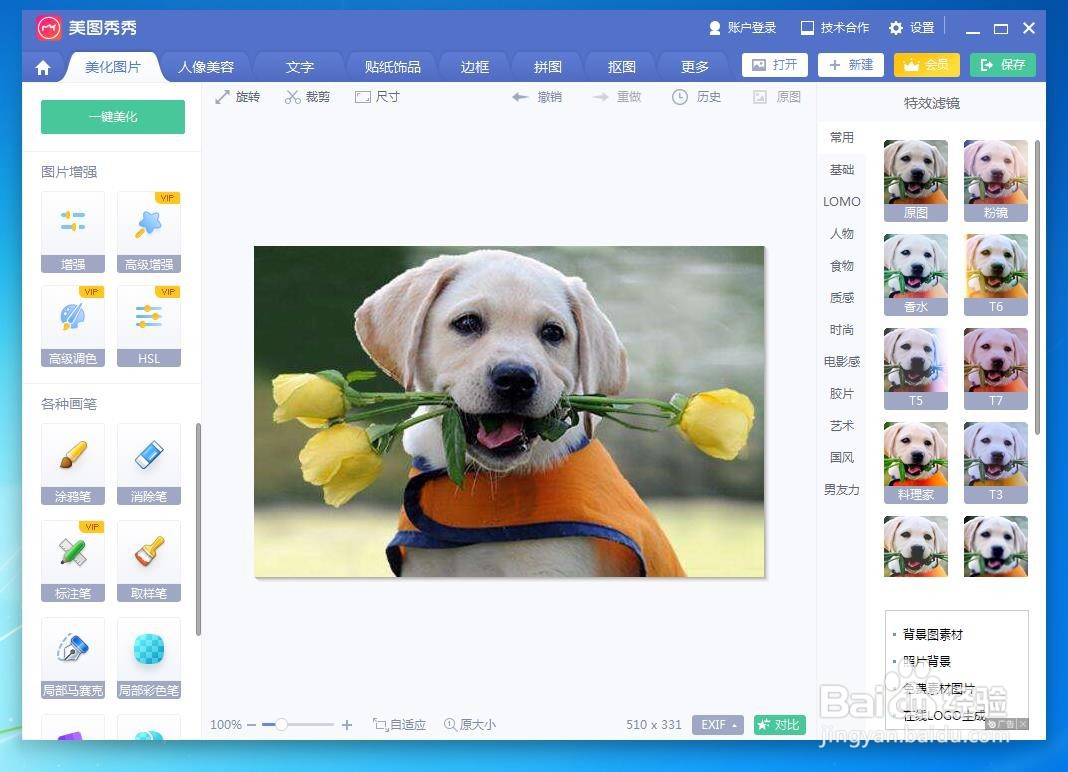
Task: Select the 取样笔 sampling brush
Action: [x=148, y=561]
